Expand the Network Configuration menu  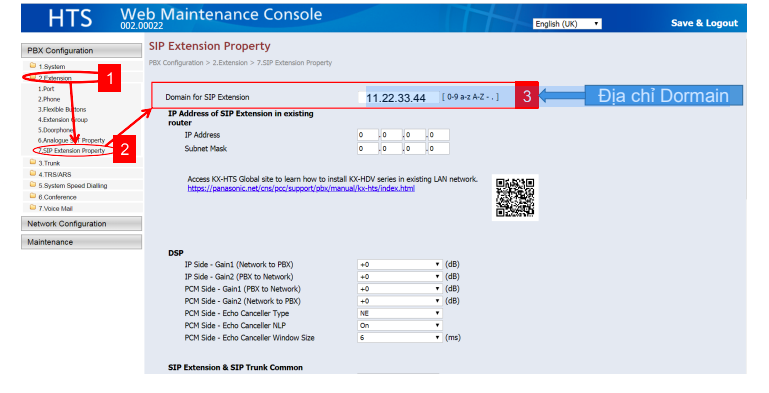(x=81, y=224)
